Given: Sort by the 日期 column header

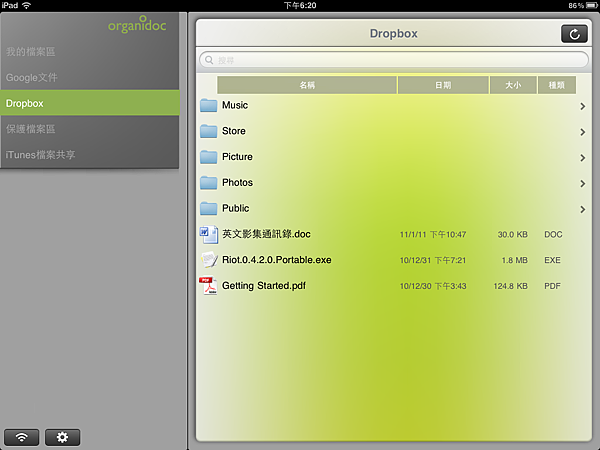Looking at the screenshot, I should tap(443, 85).
